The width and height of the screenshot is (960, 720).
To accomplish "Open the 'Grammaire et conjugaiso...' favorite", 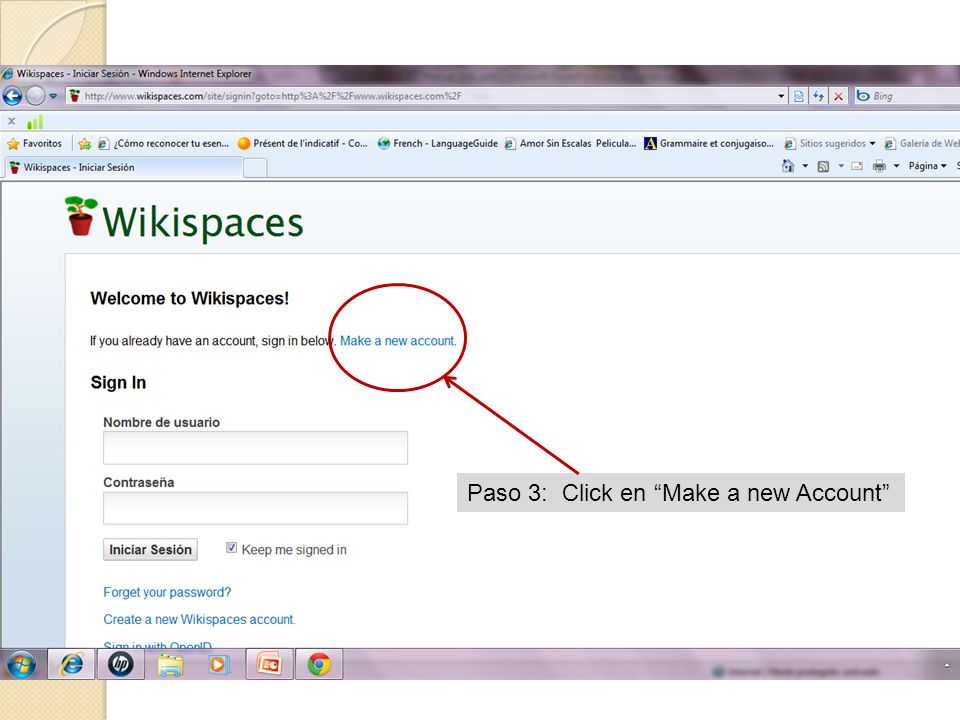I will pyautogui.click(x=709, y=143).
